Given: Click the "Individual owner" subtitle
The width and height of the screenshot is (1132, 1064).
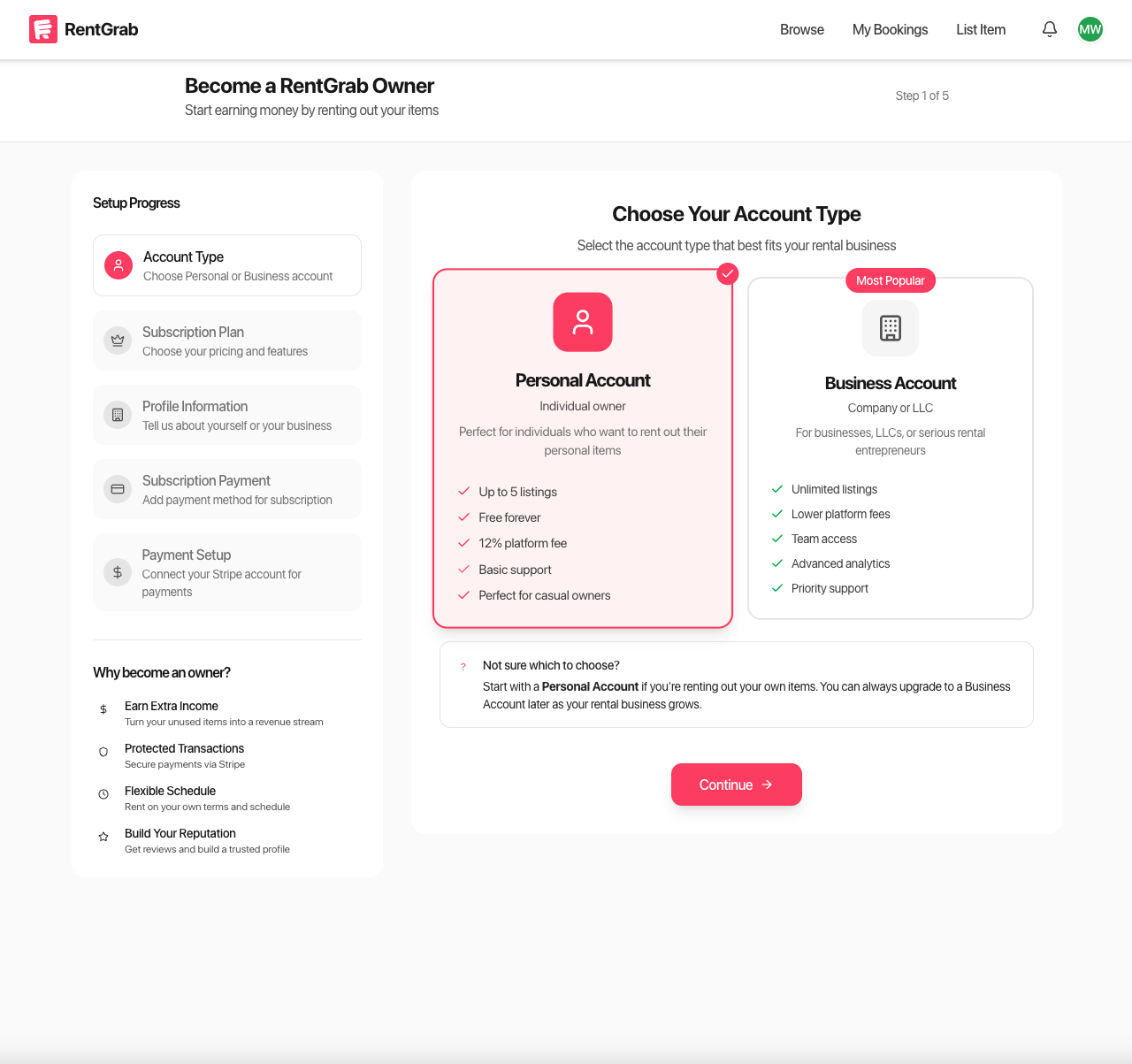Looking at the screenshot, I should click(x=583, y=406).
